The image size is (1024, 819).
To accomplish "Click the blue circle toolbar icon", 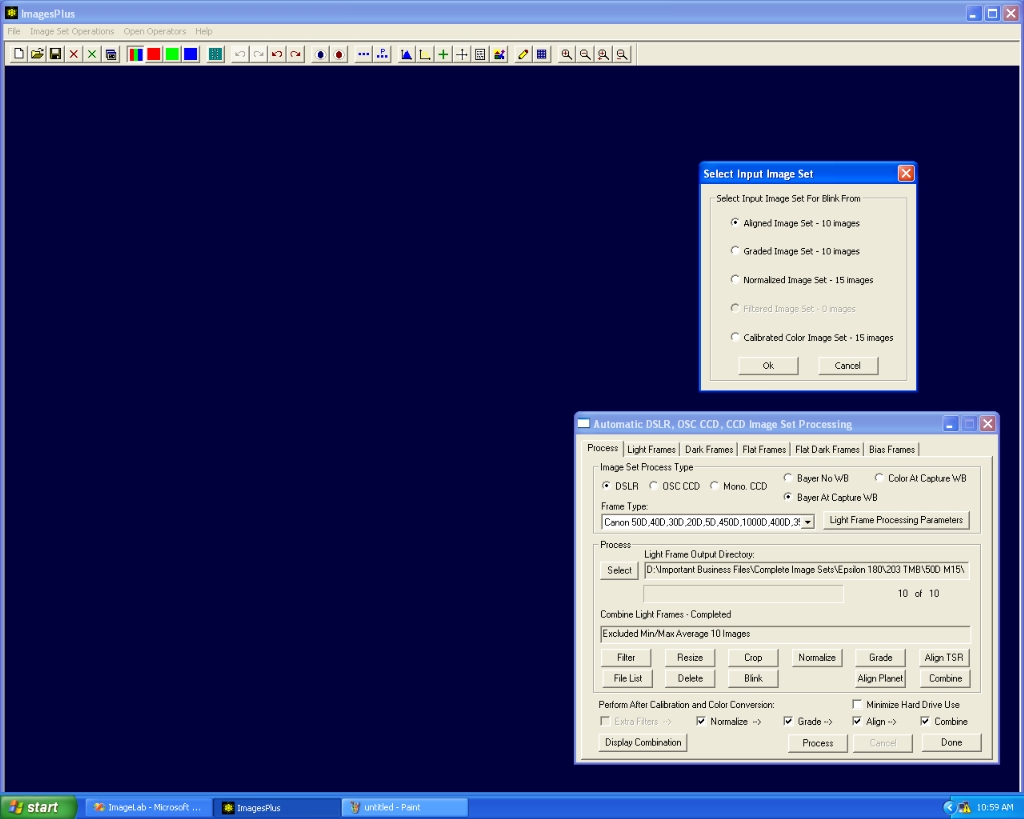I will click(x=320, y=54).
